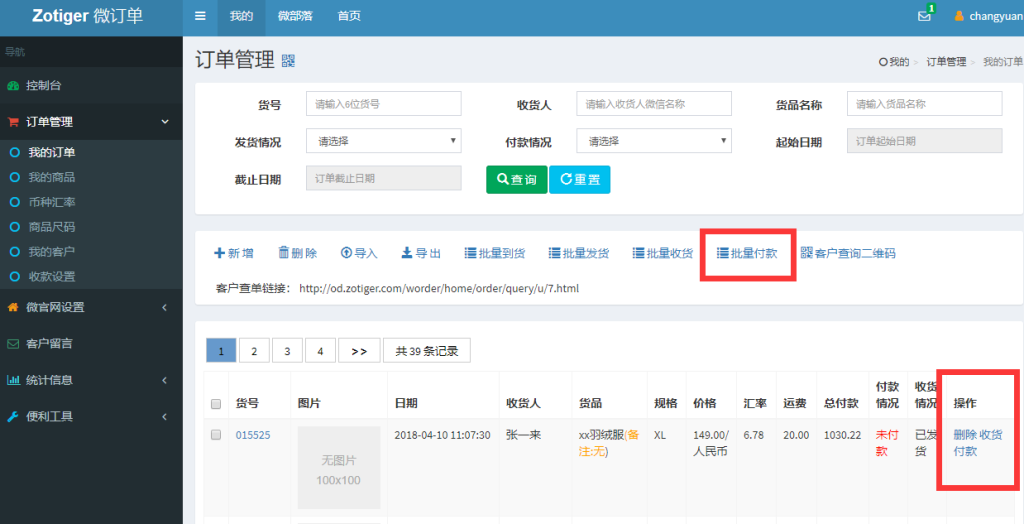Click the wrench icon for 便利工具
Screen dimensions: 1024x524
(13, 416)
